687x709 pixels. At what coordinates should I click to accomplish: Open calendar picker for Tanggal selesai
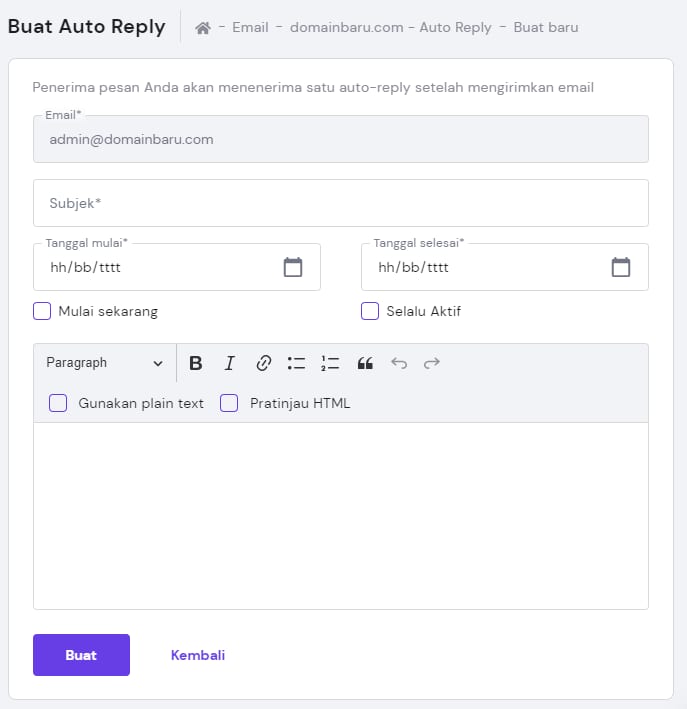point(621,267)
